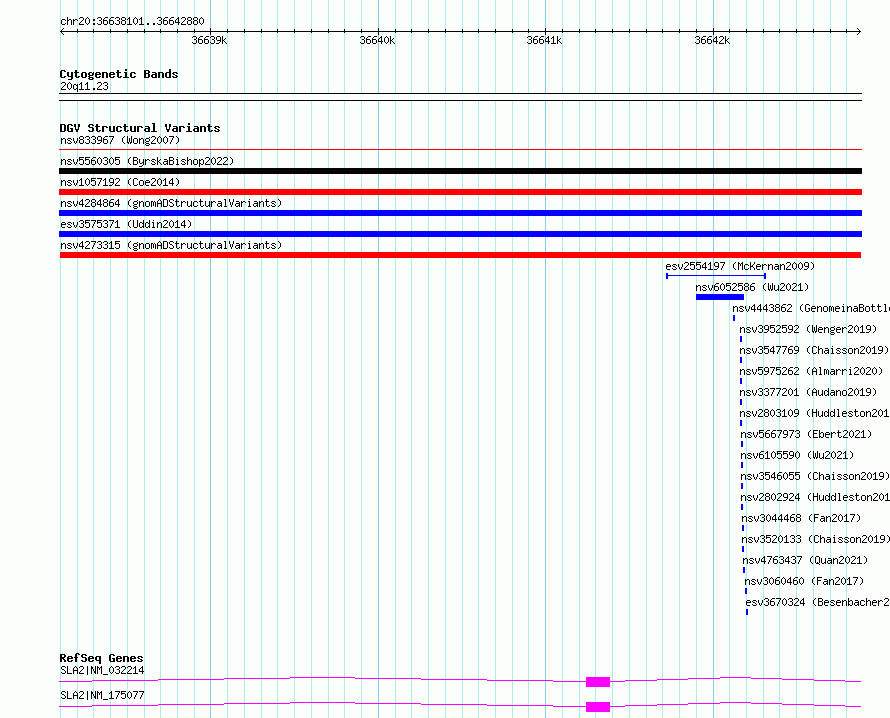This screenshot has height=718, width=890.
Task: Click nsv3546055 (Chaisson2019) label
Action: (x=815, y=476)
